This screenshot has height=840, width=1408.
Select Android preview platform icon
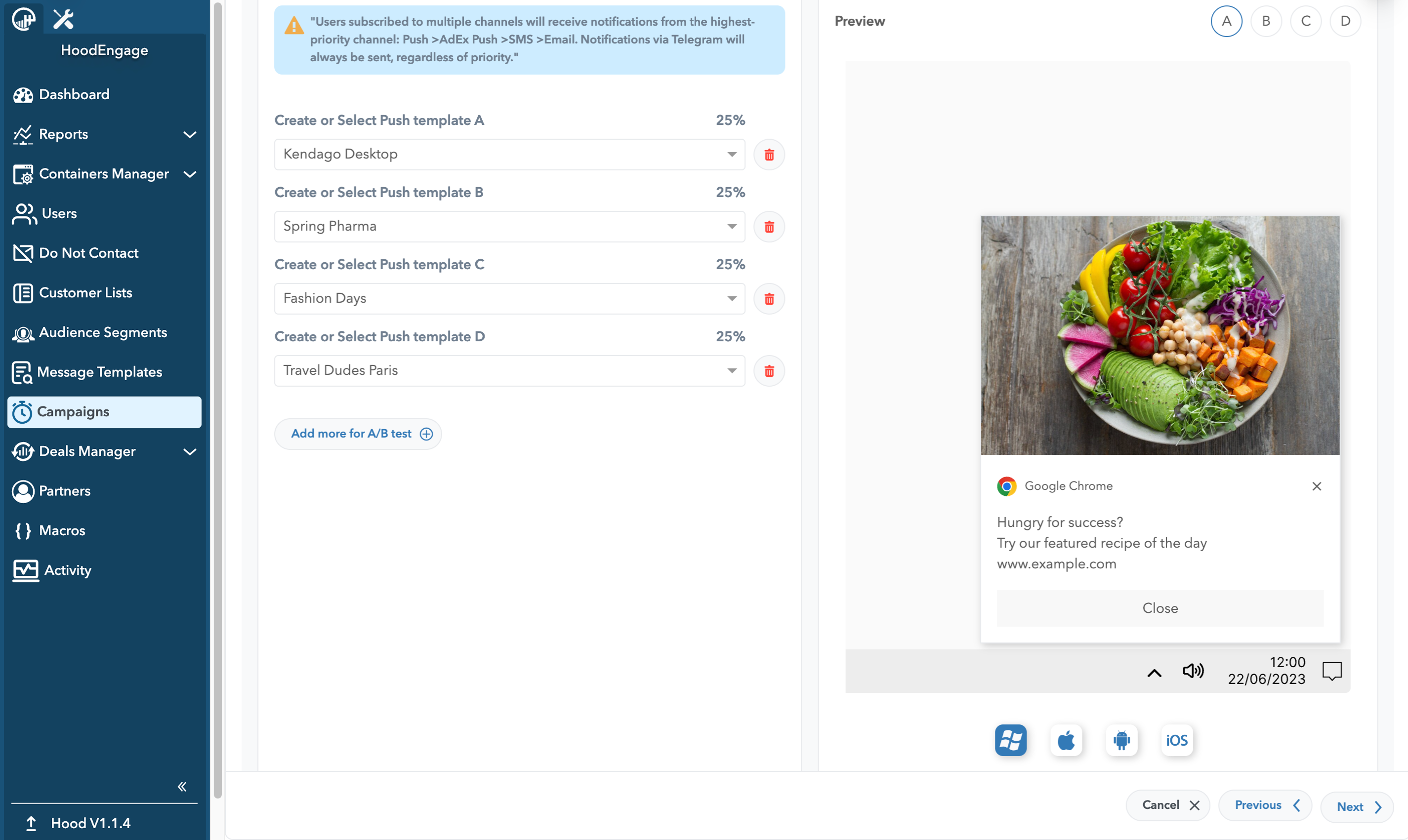(1121, 740)
